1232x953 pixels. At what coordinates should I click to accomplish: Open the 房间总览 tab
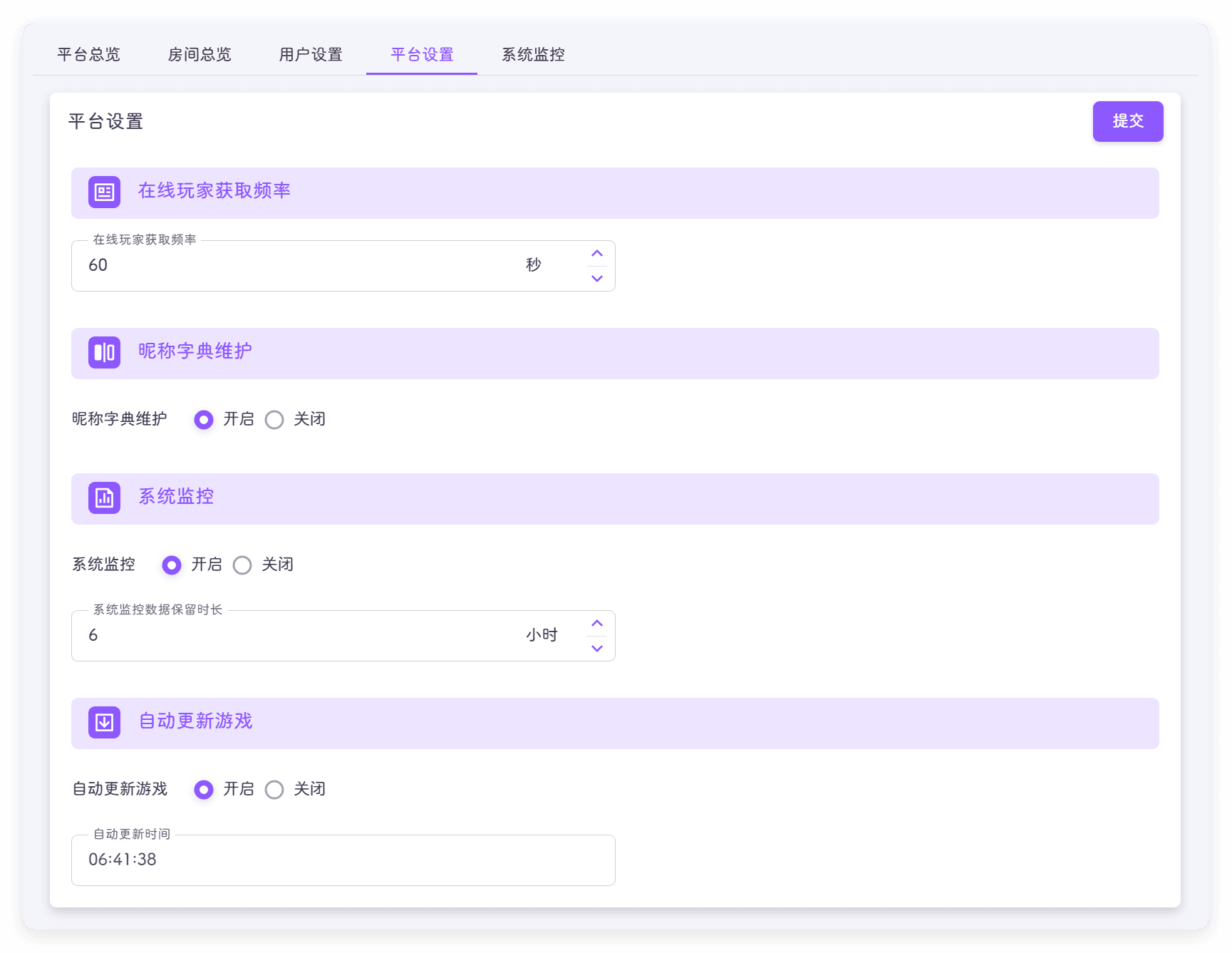pyautogui.click(x=200, y=55)
